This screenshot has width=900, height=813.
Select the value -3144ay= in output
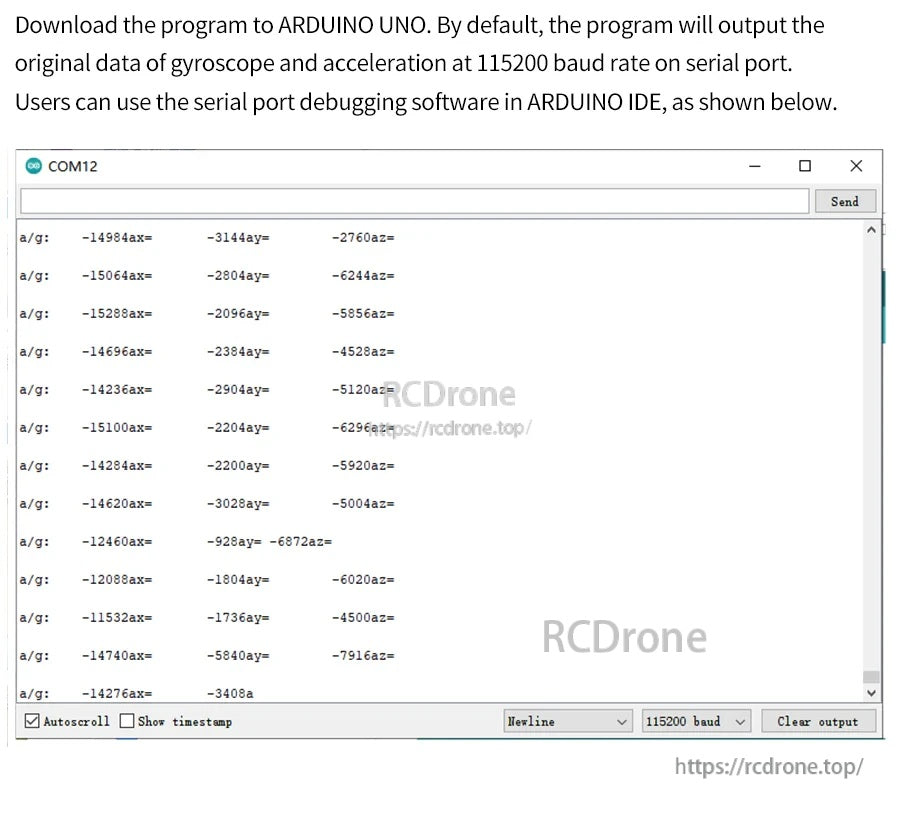(x=238, y=238)
